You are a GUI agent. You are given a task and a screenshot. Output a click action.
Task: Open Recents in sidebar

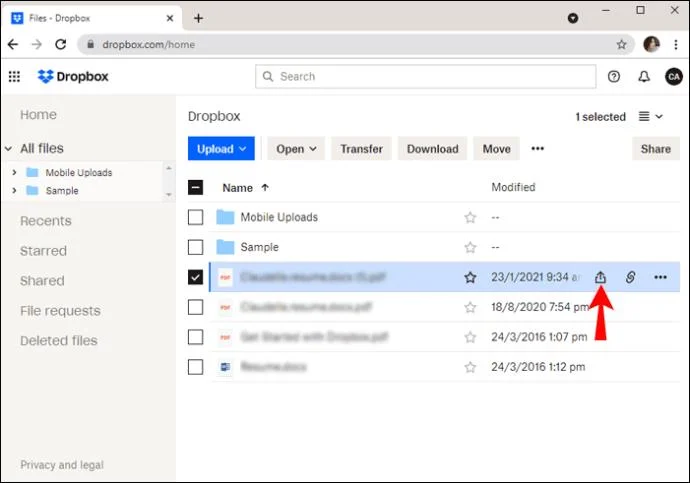click(x=45, y=221)
